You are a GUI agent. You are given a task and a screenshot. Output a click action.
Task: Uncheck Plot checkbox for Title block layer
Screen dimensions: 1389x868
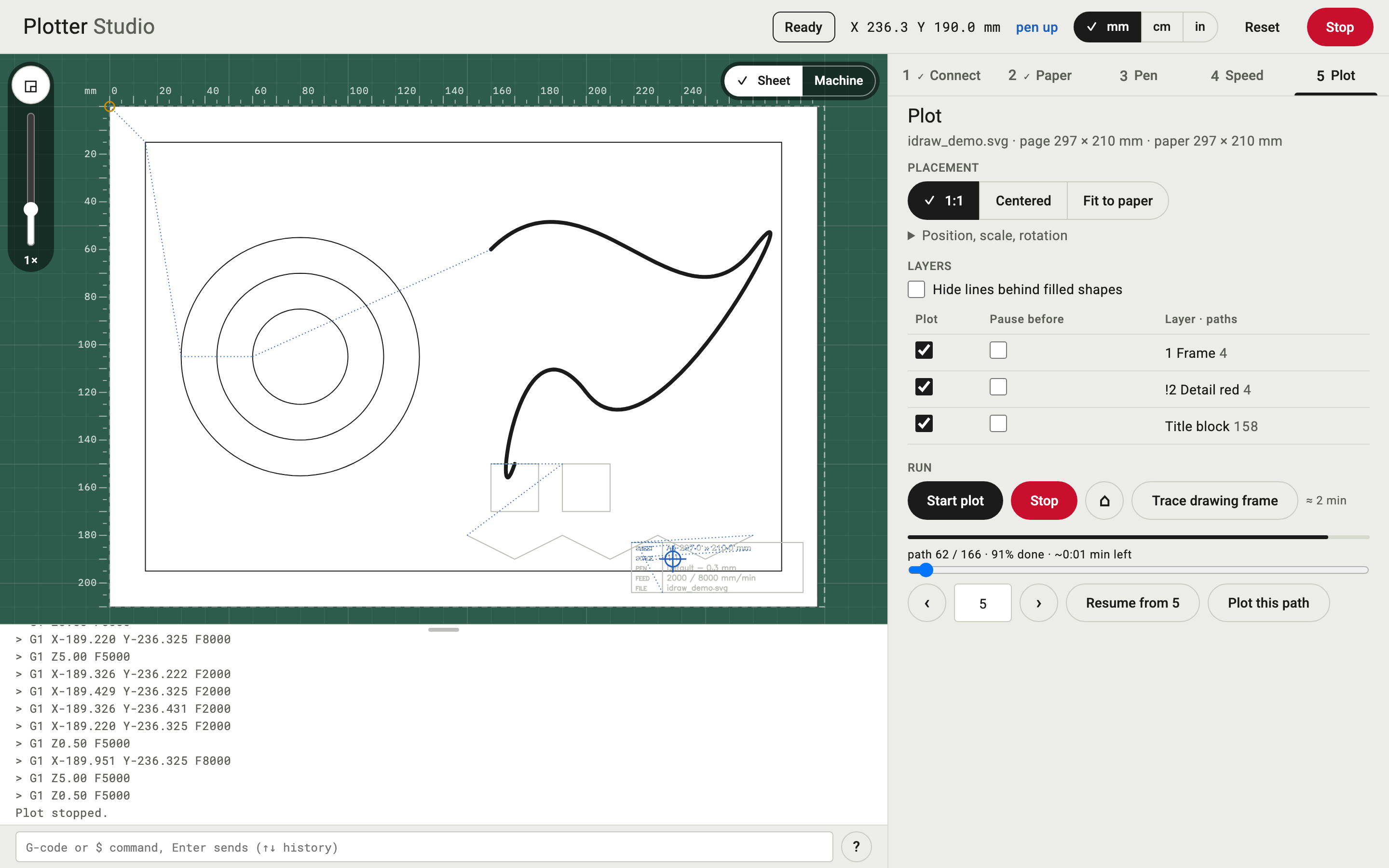tap(924, 424)
